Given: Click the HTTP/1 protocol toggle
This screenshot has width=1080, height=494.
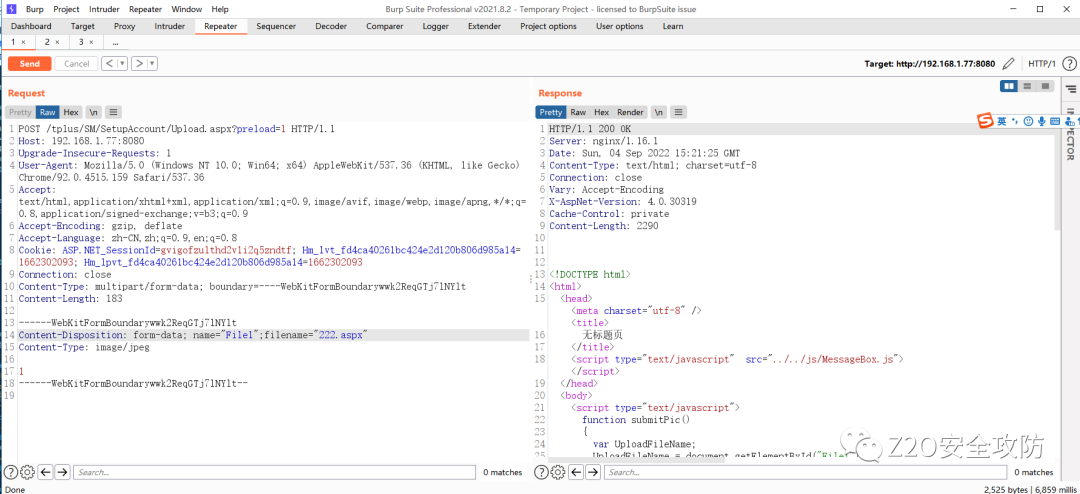Looking at the screenshot, I should point(1041,63).
